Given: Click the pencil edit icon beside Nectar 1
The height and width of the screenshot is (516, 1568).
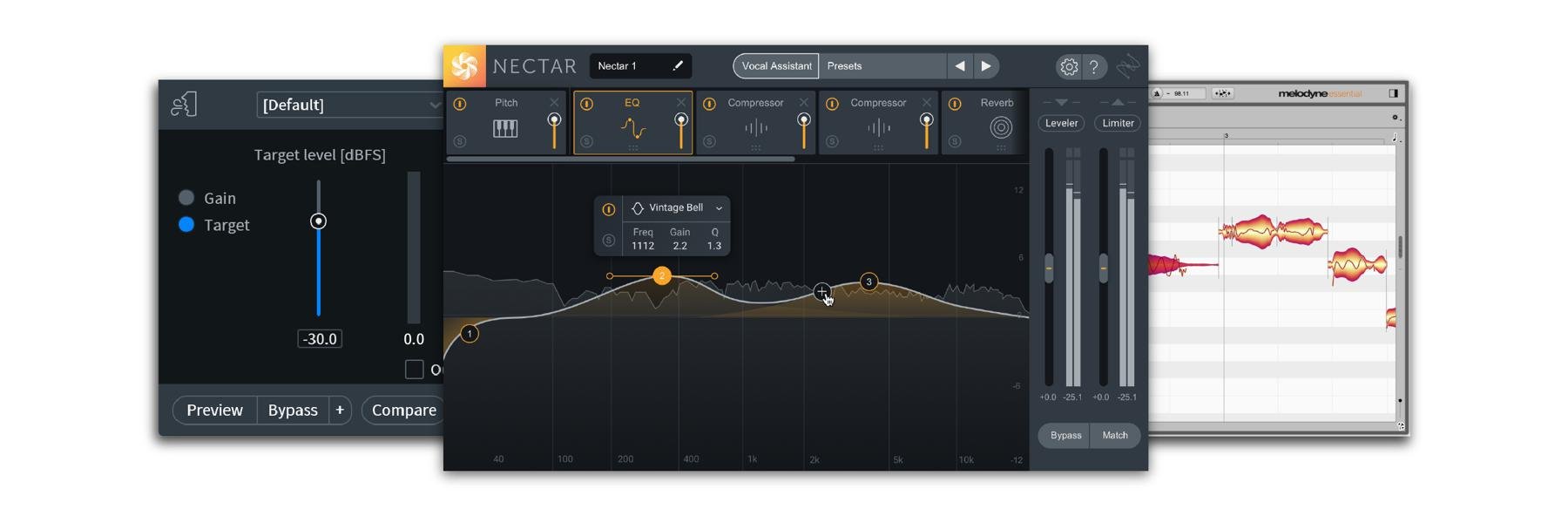Looking at the screenshot, I should point(678,66).
